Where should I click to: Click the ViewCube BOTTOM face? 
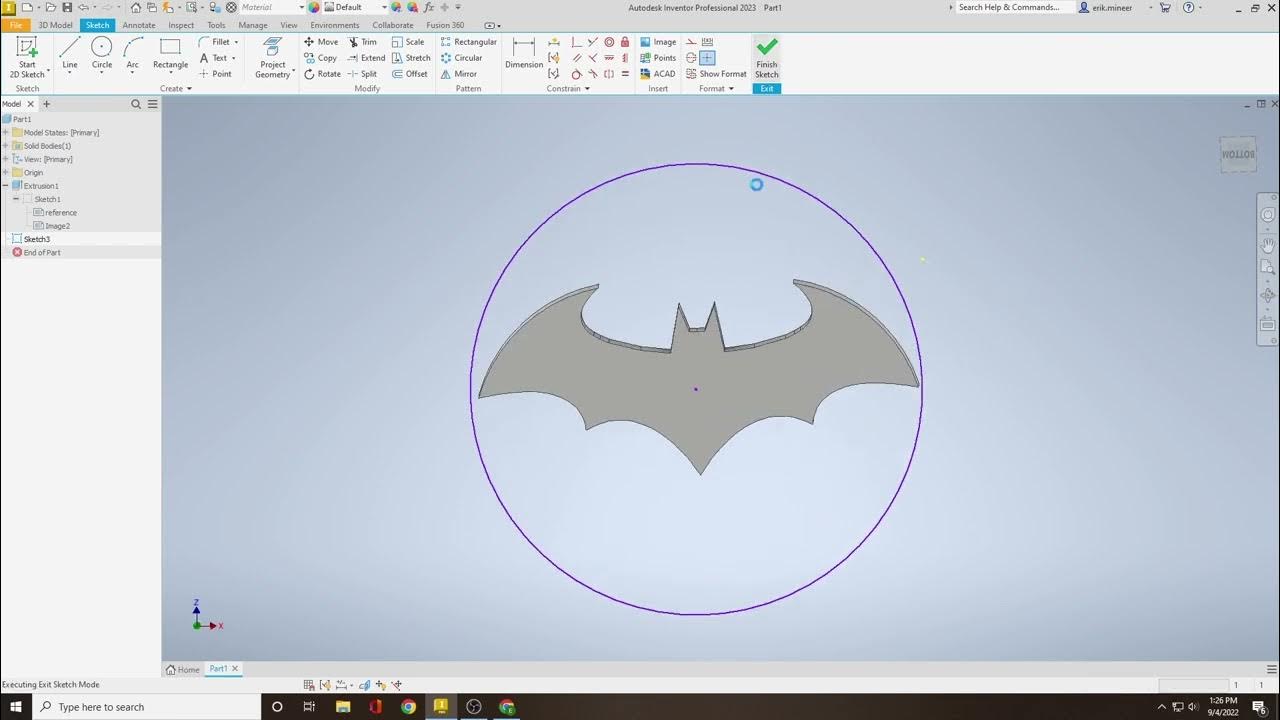[1238, 154]
